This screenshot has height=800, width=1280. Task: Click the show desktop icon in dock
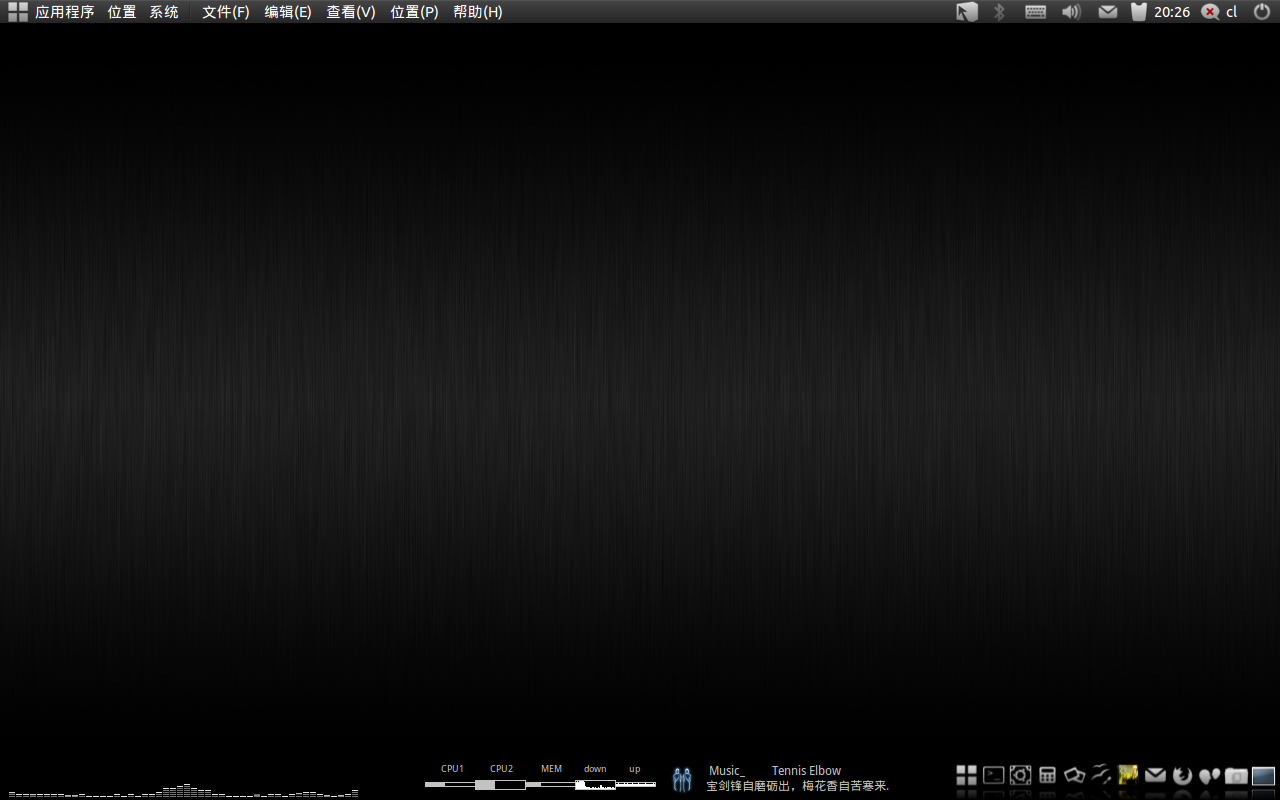tap(1264, 776)
